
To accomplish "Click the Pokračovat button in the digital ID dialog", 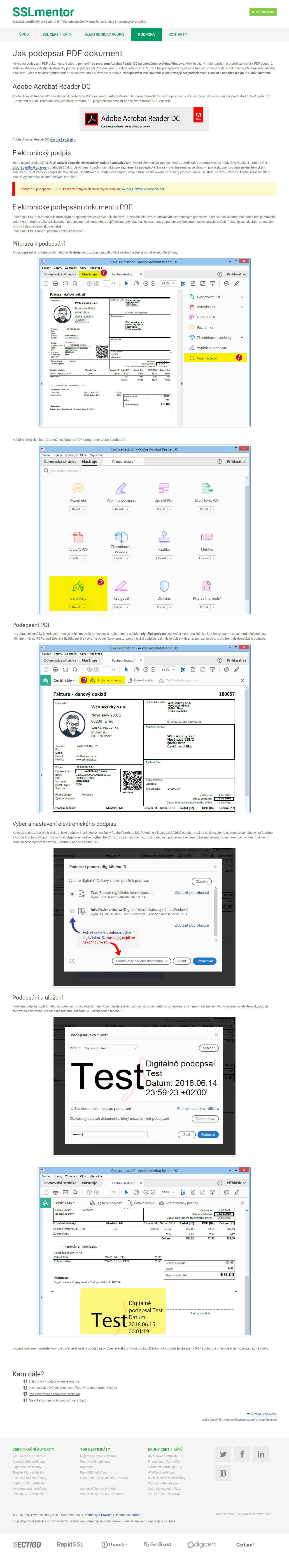I will click(x=204, y=961).
